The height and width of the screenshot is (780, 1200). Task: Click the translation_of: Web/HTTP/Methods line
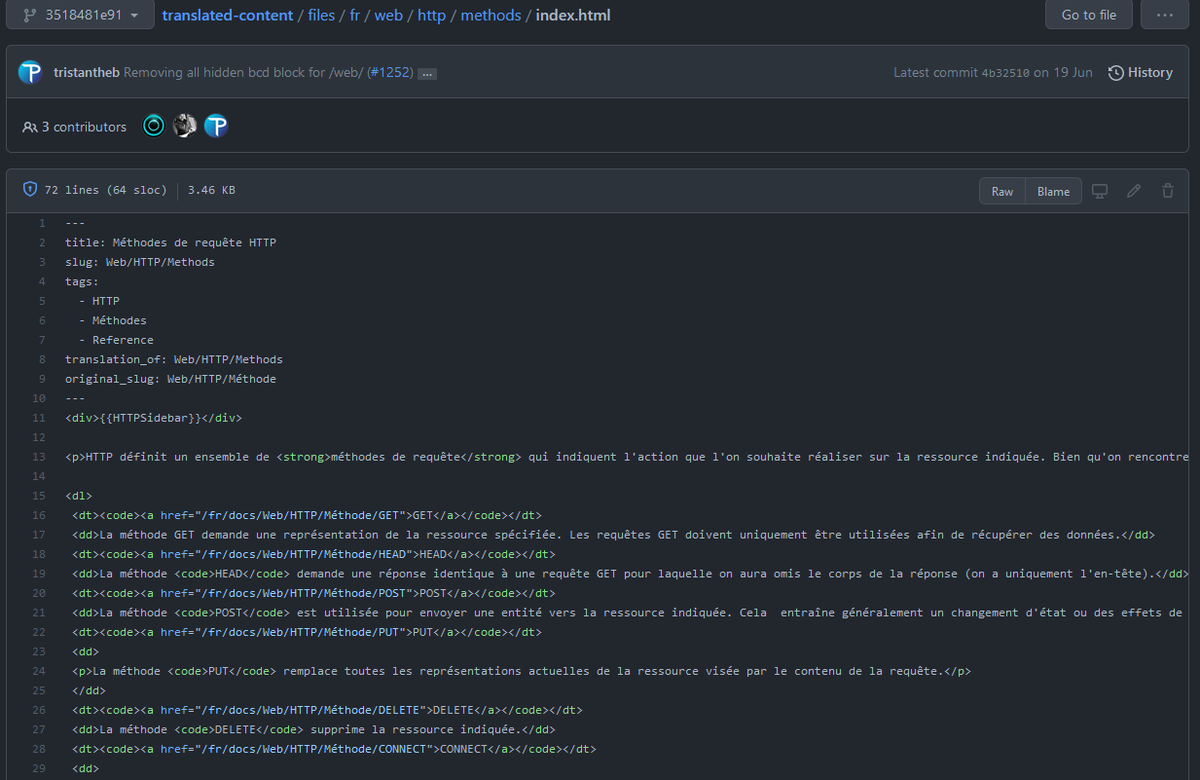tap(174, 359)
